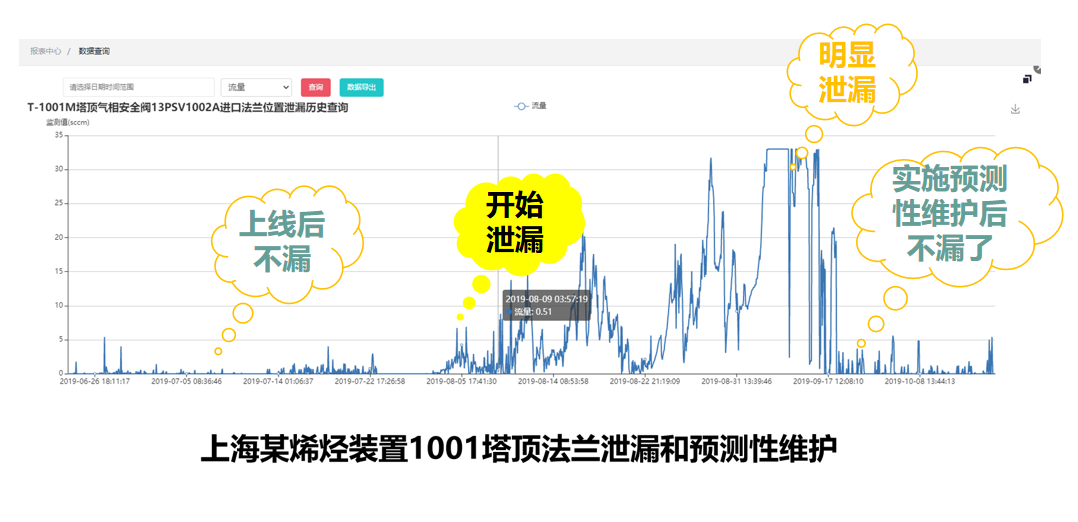The width and height of the screenshot is (1078, 522).
Task: Click the 明显泄漏 cloud callout
Action: point(848,72)
